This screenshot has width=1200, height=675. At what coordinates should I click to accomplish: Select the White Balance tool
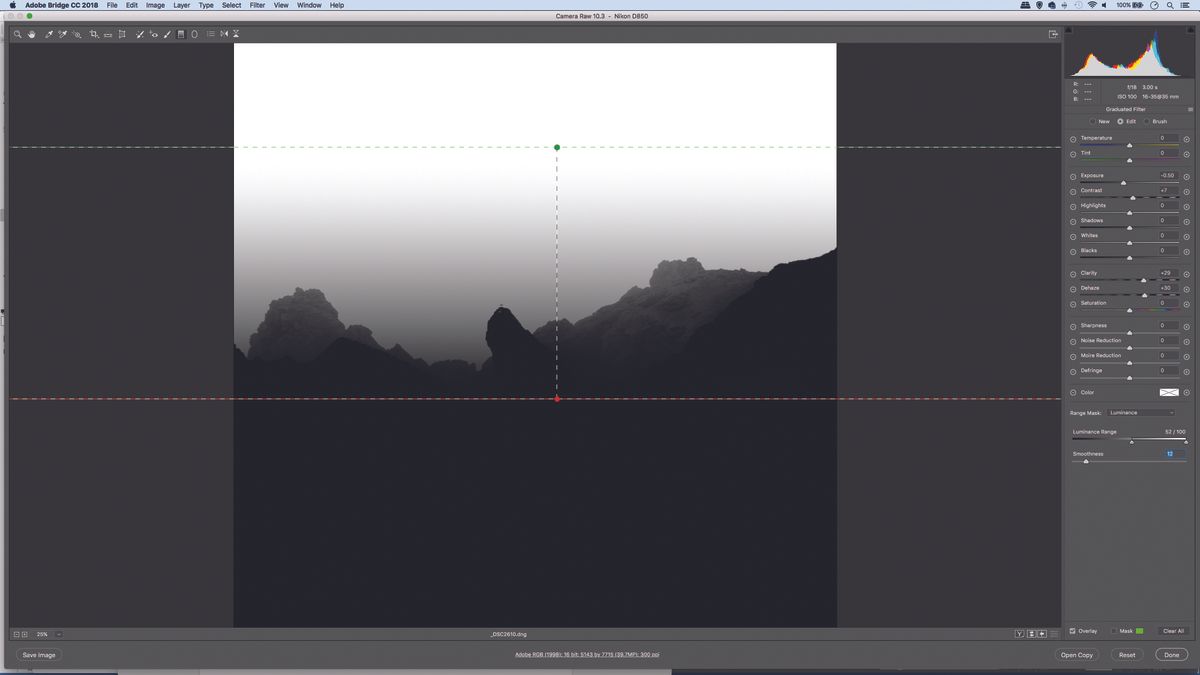point(47,33)
